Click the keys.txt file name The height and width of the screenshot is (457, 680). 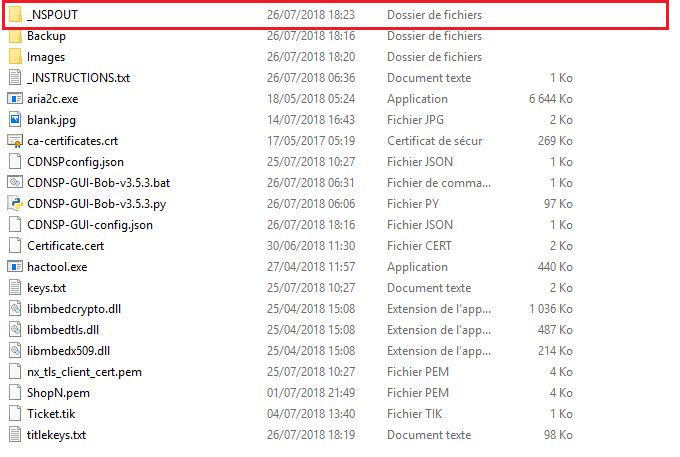(x=46, y=288)
